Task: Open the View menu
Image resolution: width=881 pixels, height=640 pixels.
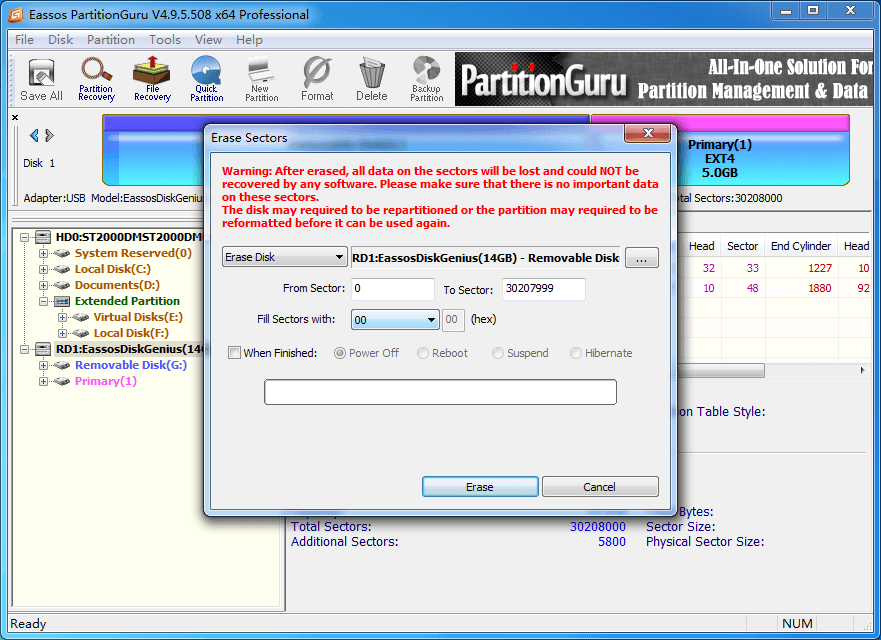Action: coord(208,40)
